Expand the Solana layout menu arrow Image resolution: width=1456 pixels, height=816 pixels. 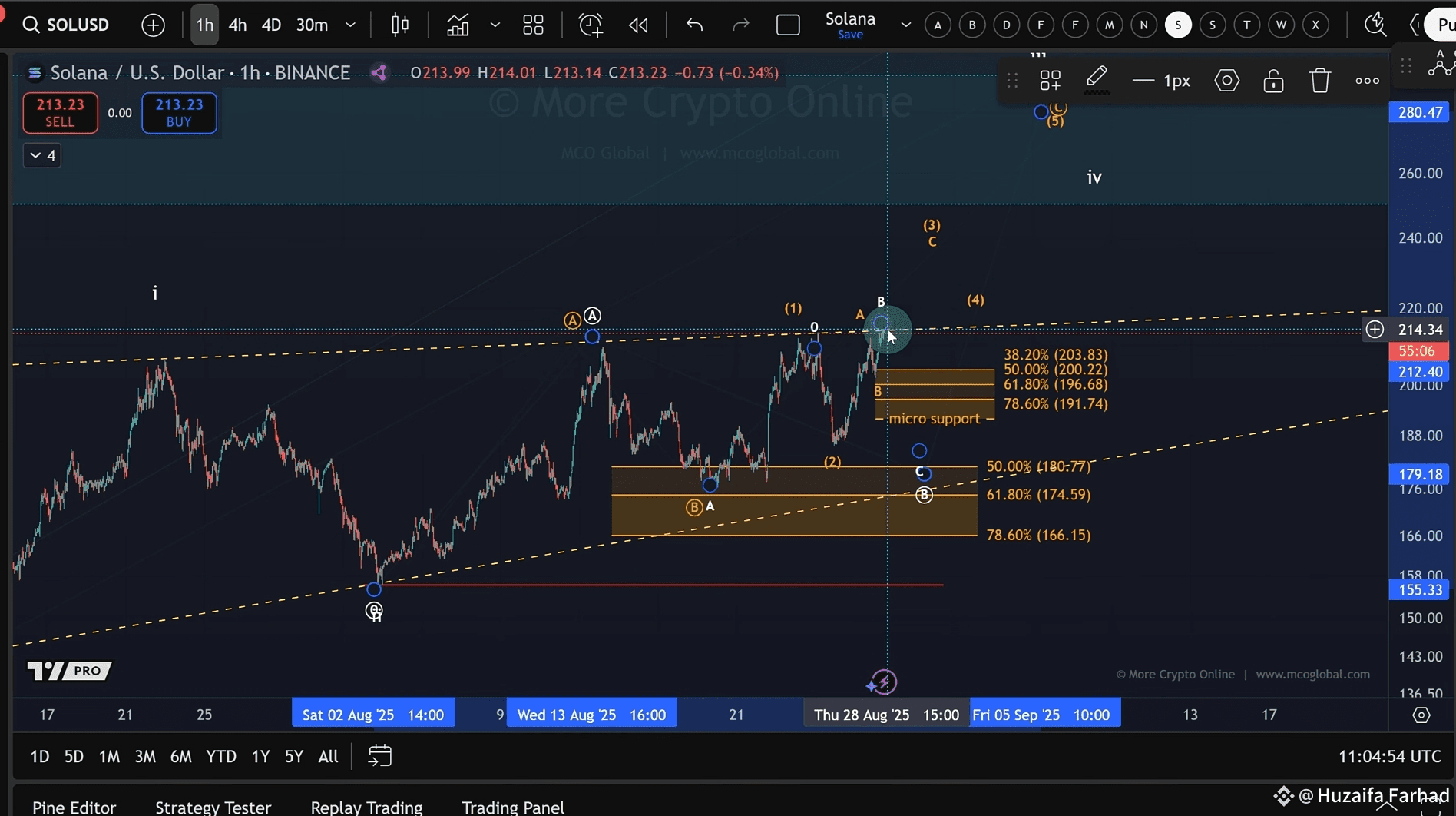(906, 25)
